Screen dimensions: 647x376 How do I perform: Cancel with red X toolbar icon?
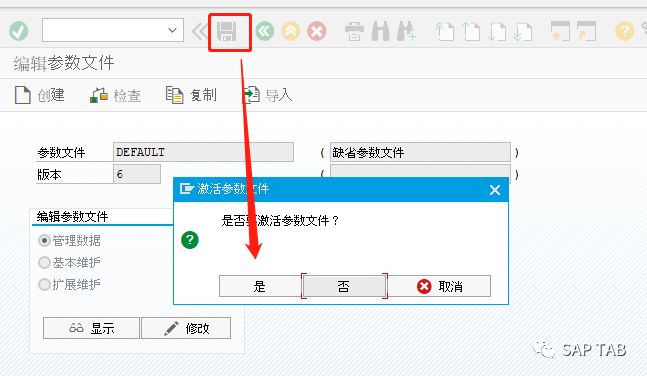click(316, 31)
